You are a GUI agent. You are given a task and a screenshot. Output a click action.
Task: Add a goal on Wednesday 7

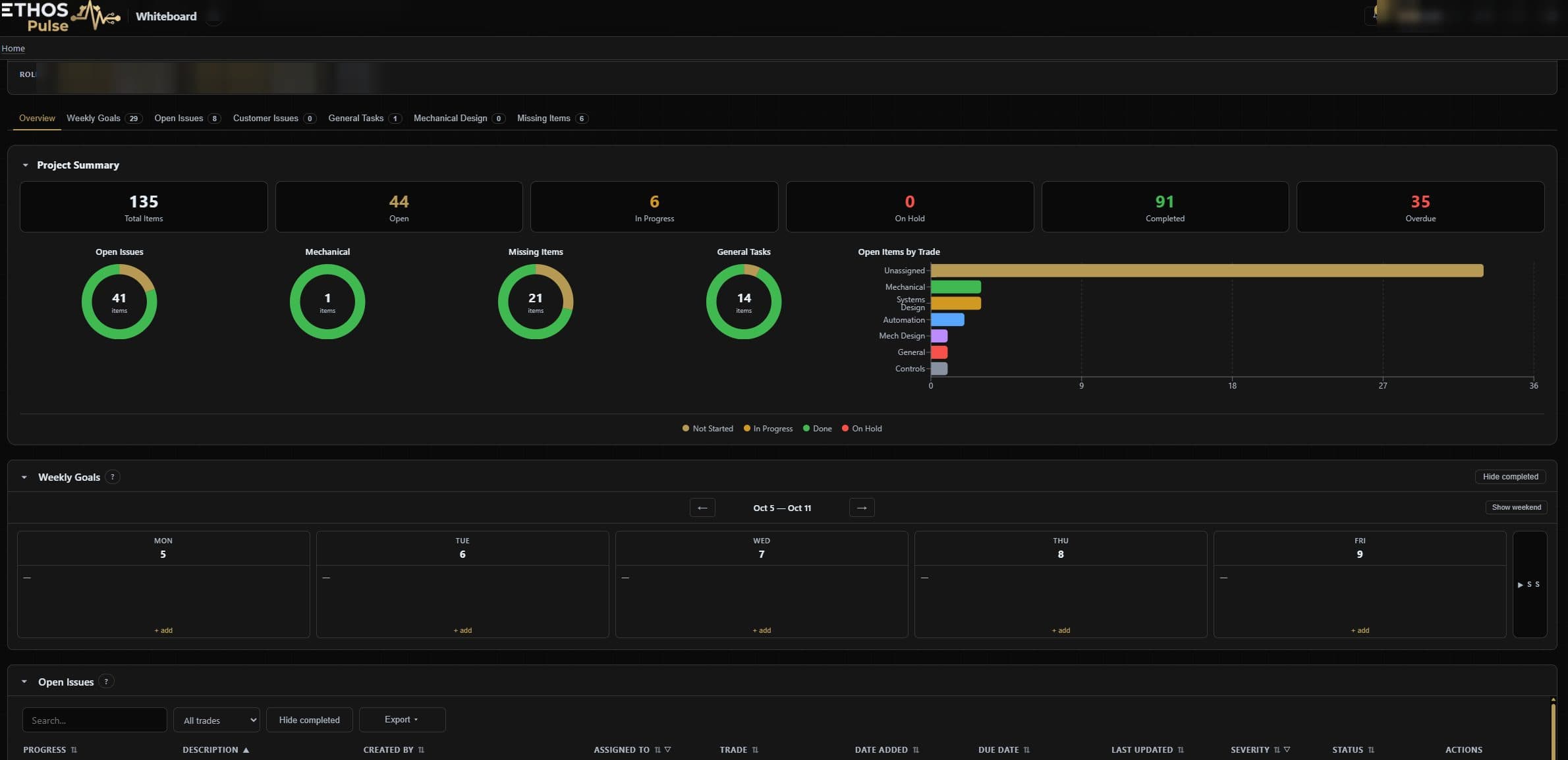pyautogui.click(x=762, y=630)
